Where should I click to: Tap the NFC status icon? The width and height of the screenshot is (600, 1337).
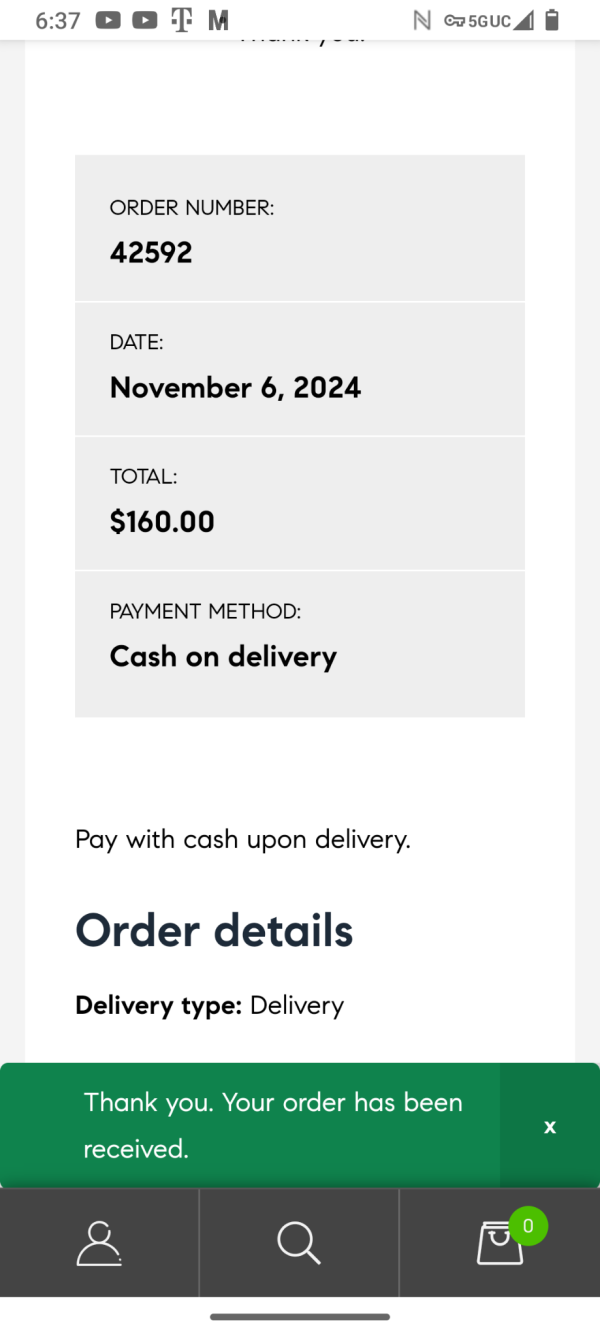point(421,19)
